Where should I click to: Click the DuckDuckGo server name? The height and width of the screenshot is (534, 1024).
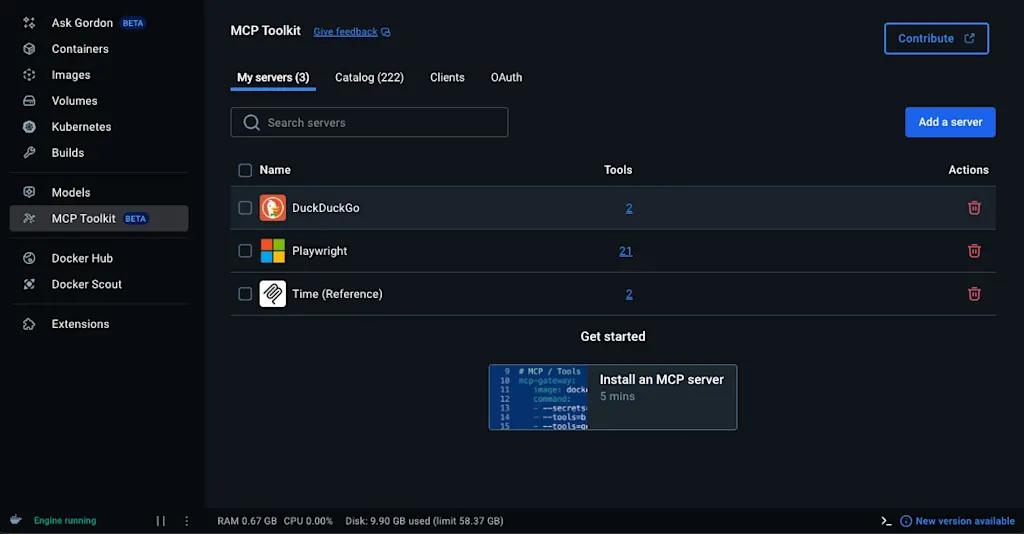click(x=325, y=208)
